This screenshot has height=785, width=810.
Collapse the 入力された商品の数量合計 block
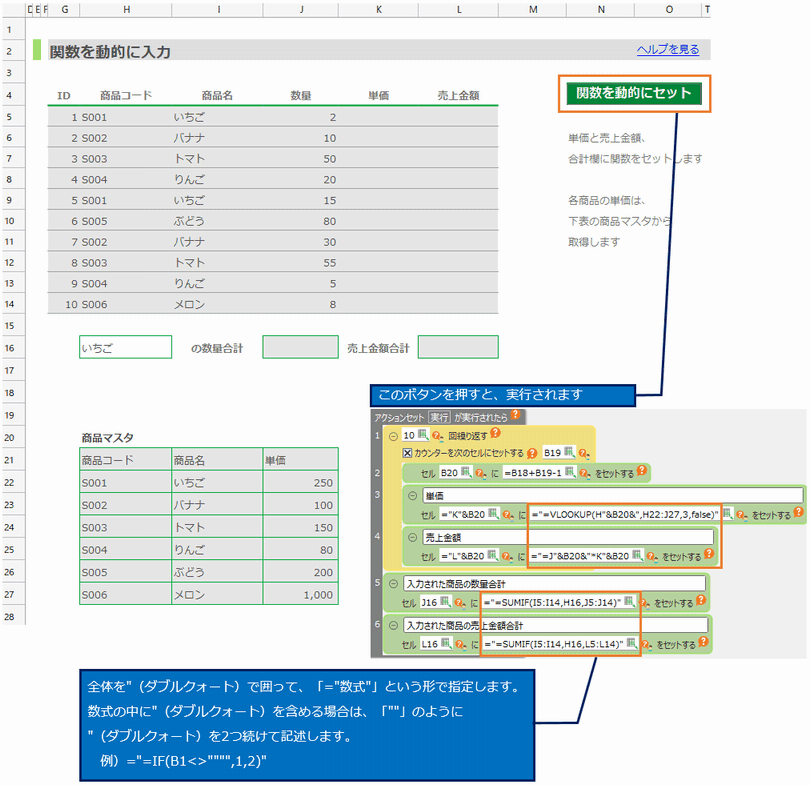click(x=393, y=583)
